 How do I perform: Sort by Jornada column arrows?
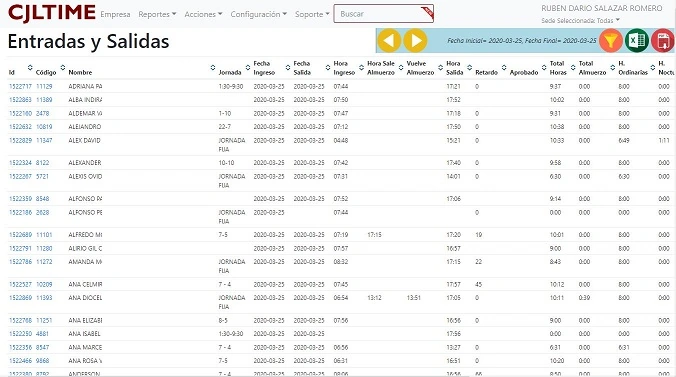(x=248, y=67)
